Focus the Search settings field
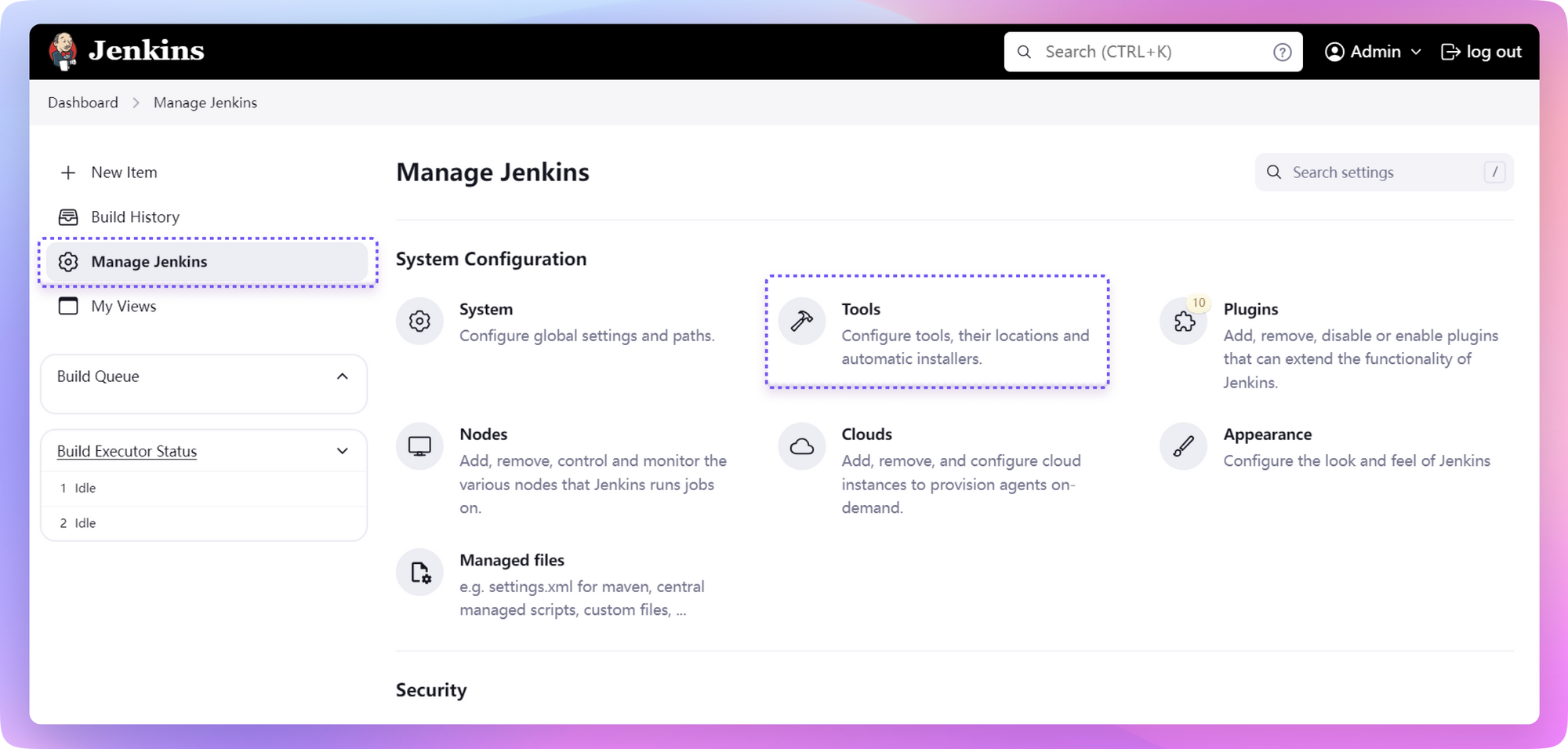Screen dimensions: 1568x749 pyautogui.click(x=1384, y=172)
